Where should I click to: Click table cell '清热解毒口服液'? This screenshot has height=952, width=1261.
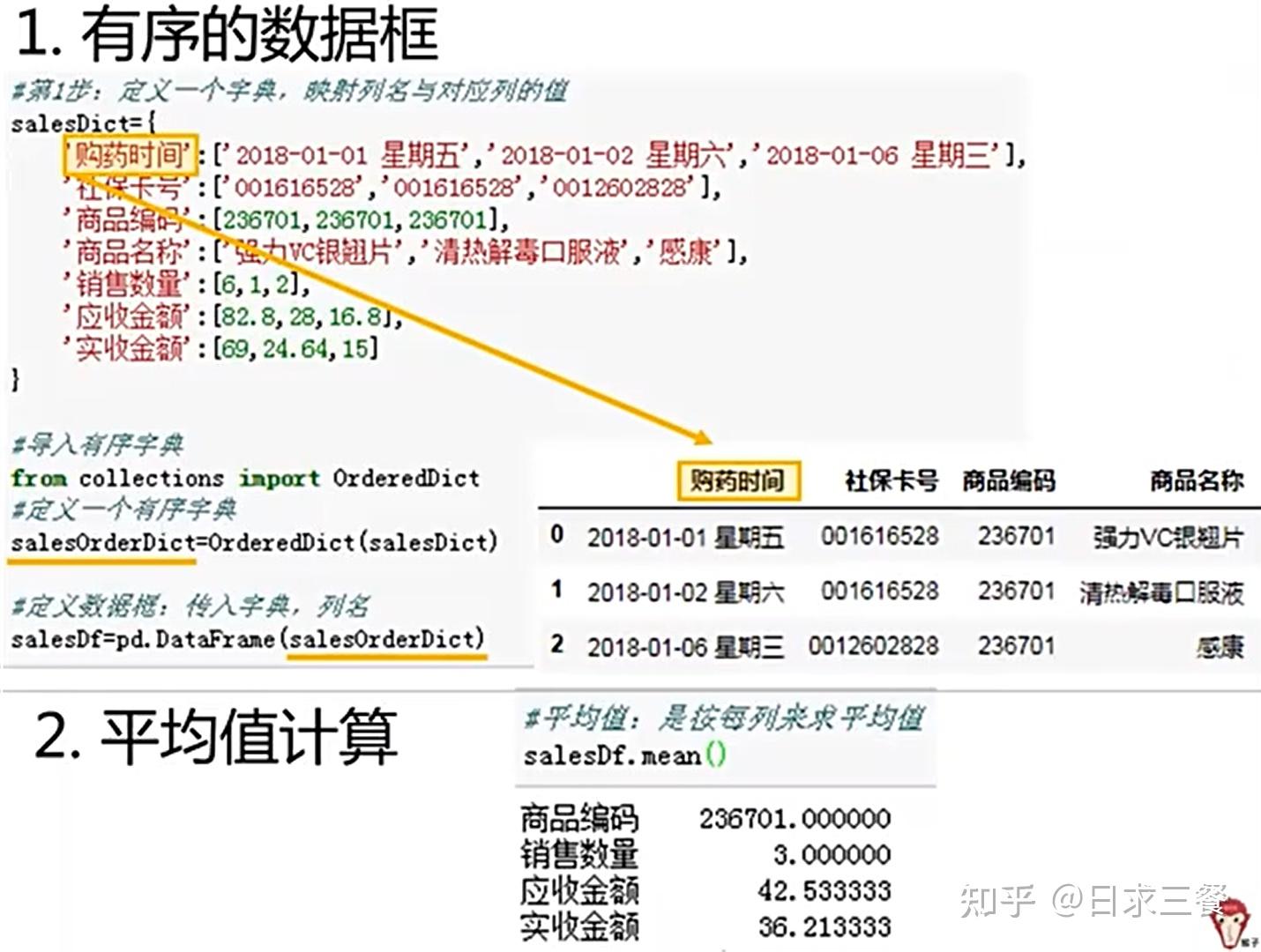(1161, 592)
